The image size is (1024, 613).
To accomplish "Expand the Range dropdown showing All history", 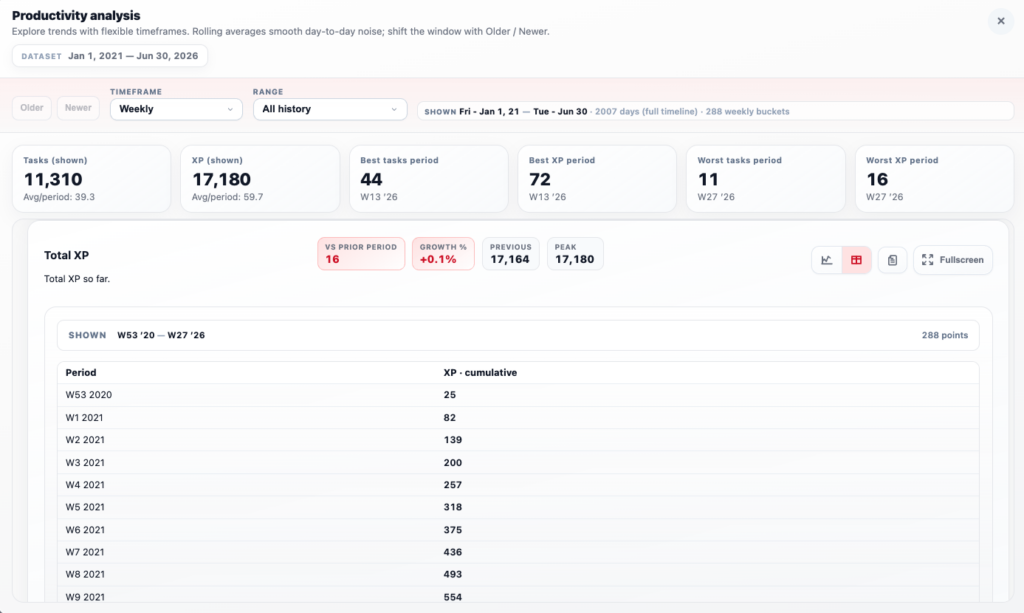I will pyautogui.click(x=329, y=109).
